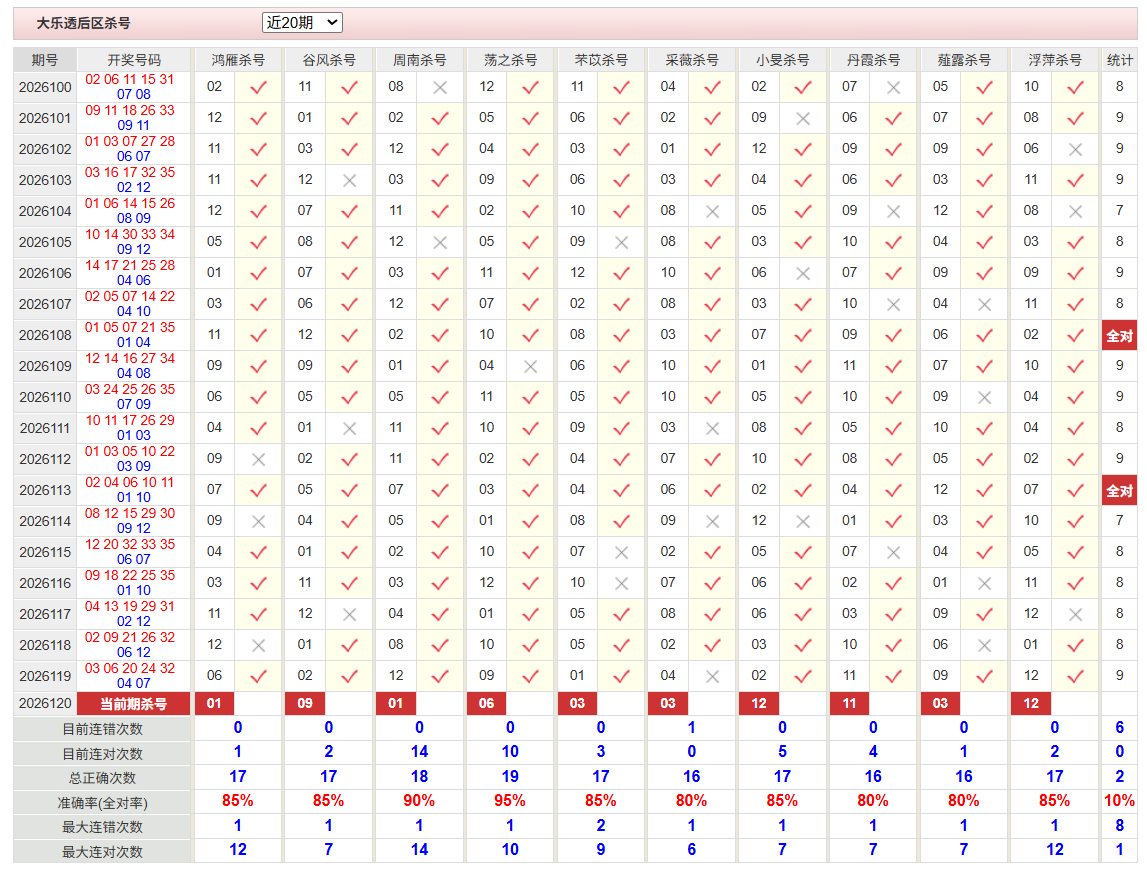The width and height of the screenshot is (1147, 872).
Task: Click the red 全对 badge in row 2026108
Action: click(x=1119, y=336)
